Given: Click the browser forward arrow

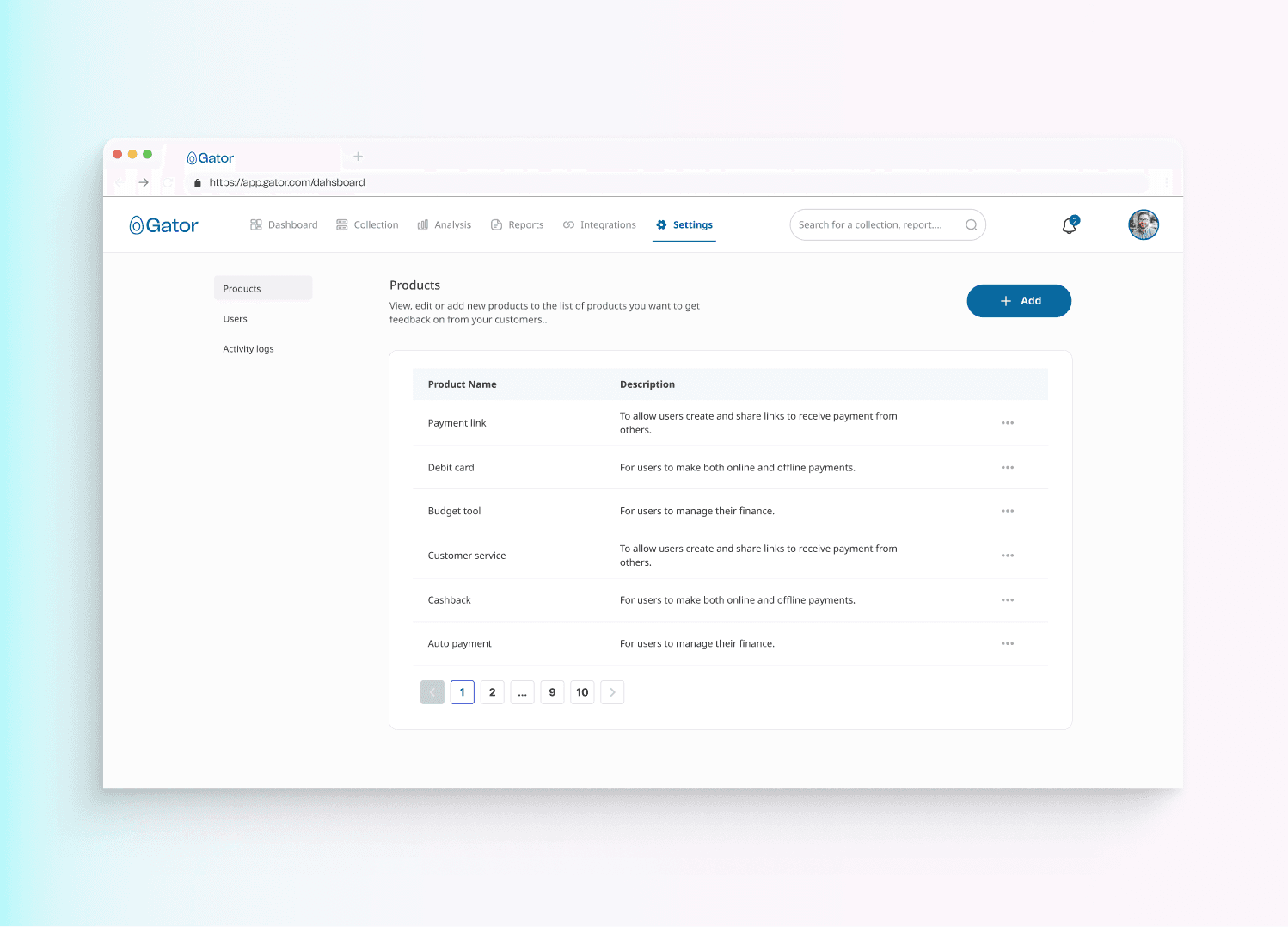Looking at the screenshot, I should pyautogui.click(x=144, y=182).
